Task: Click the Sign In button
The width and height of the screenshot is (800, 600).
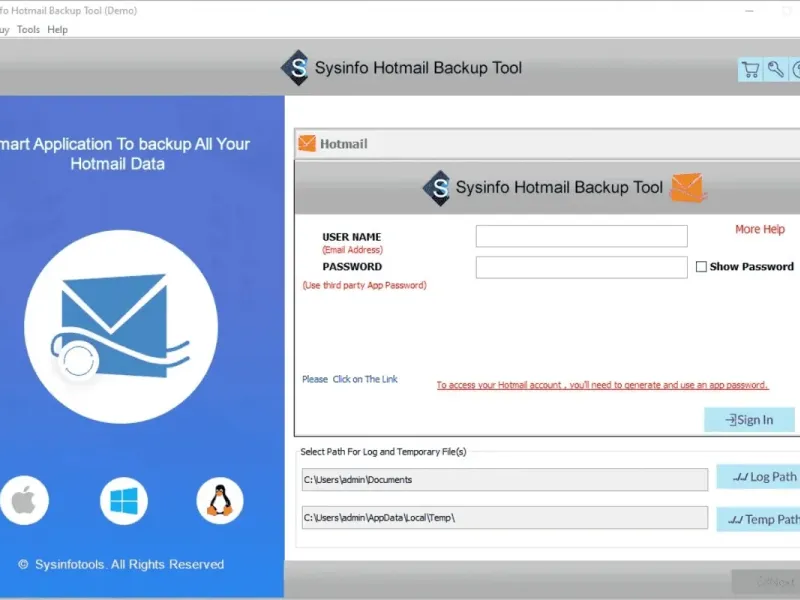Action: pyautogui.click(x=749, y=420)
